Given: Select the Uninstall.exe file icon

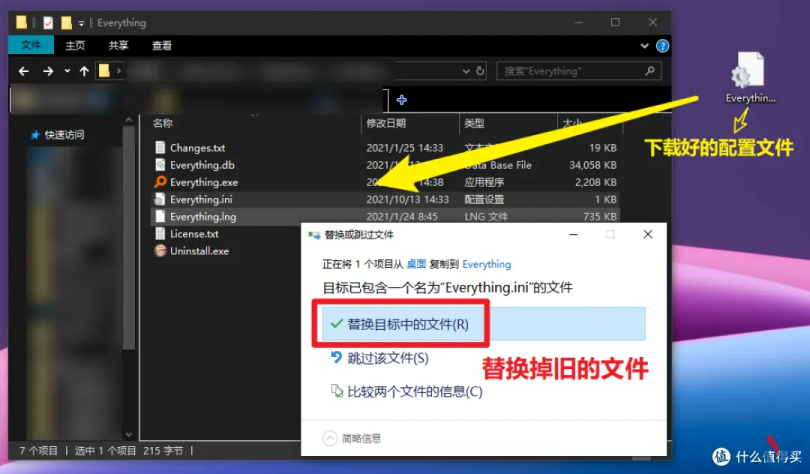Looking at the screenshot, I should 160,251.
